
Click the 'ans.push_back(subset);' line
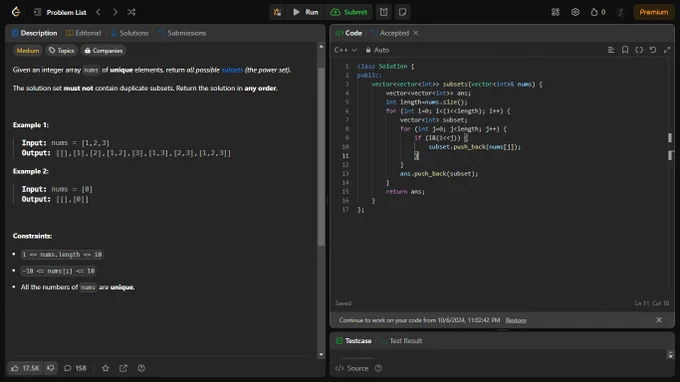point(438,173)
